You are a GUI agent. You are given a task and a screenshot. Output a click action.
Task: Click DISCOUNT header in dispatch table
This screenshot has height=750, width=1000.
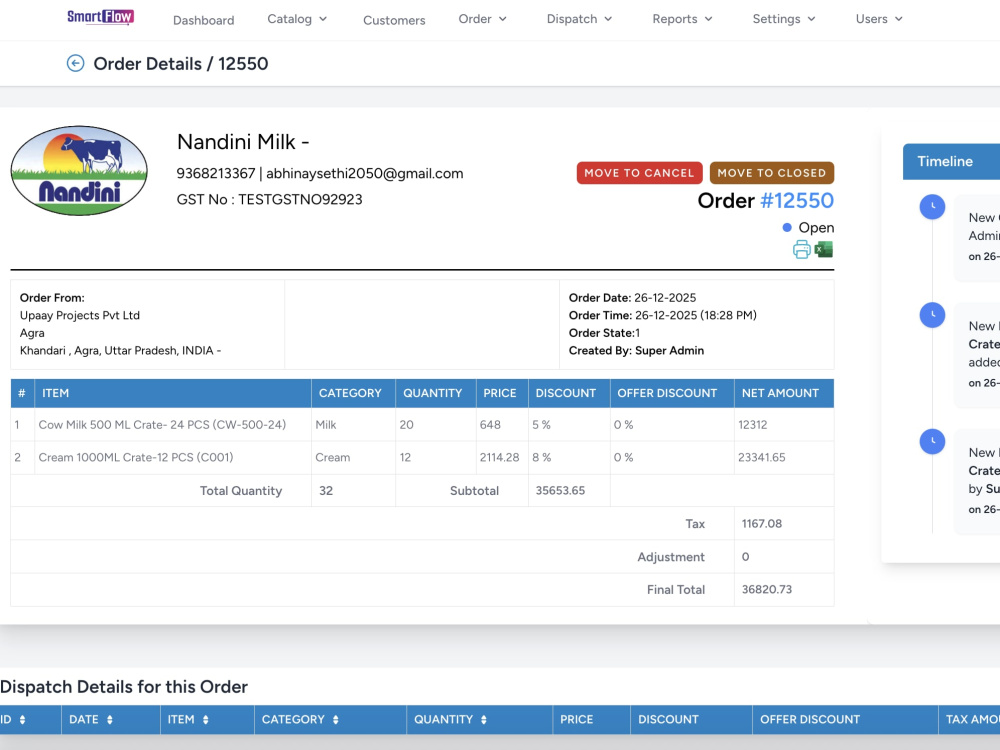[x=691, y=719]
